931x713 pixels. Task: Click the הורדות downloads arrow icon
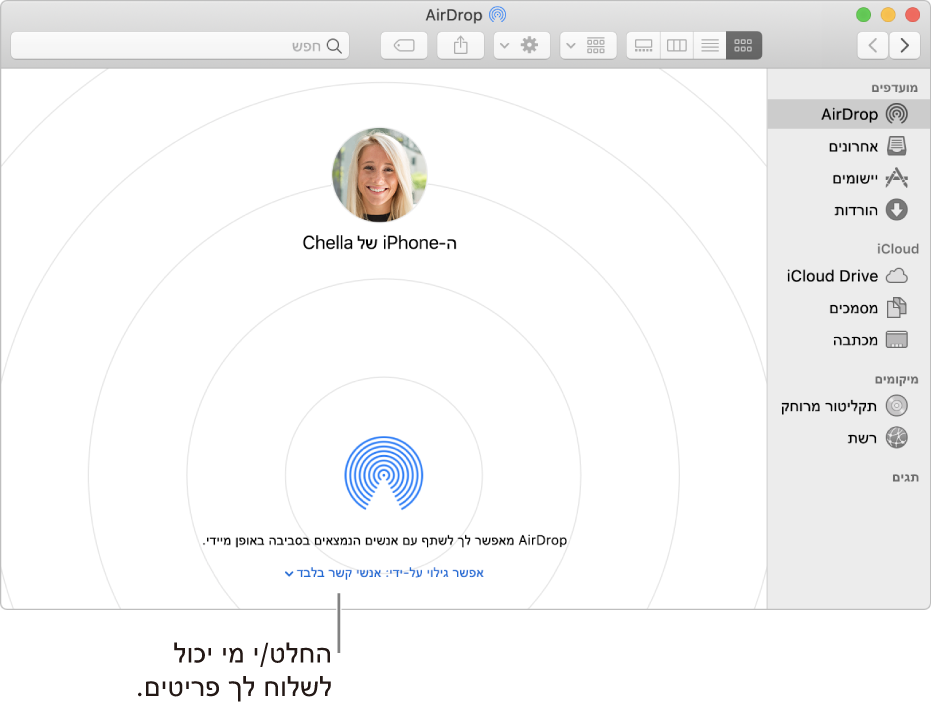pos(897,210)
